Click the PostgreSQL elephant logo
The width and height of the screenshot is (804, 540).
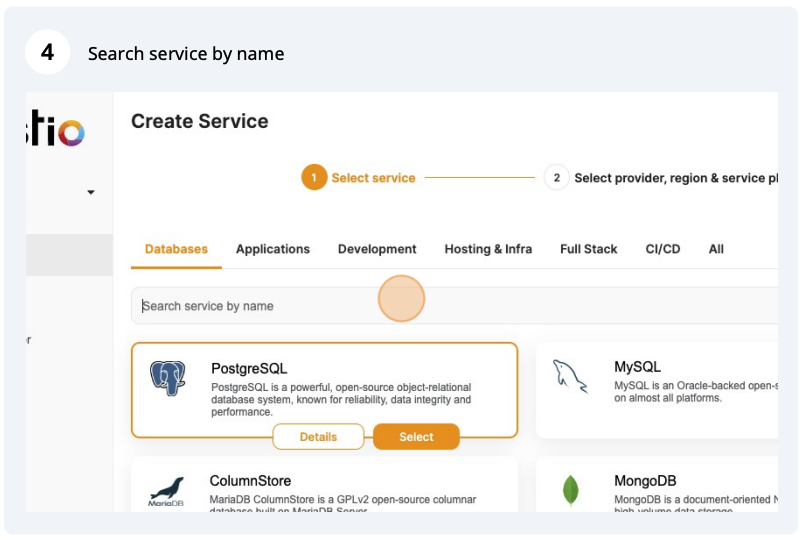168,379
